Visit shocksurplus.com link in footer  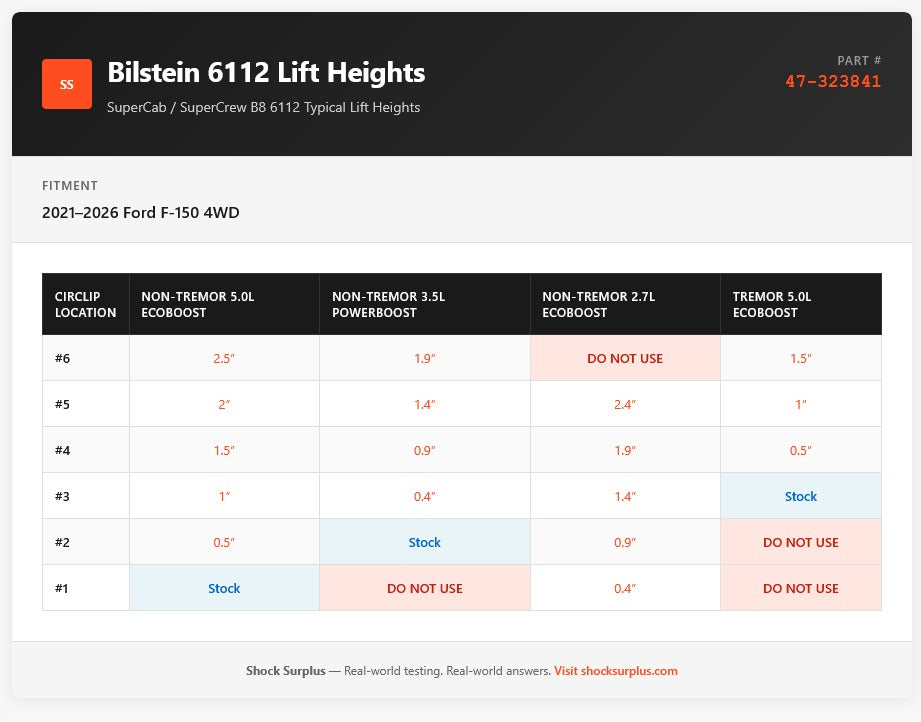pos(615,671)
